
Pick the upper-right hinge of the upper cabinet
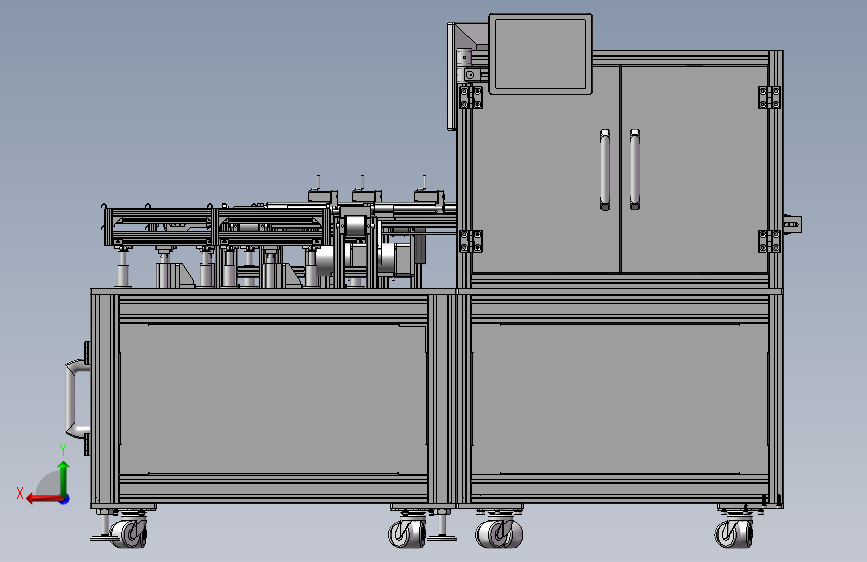(769, 97)
